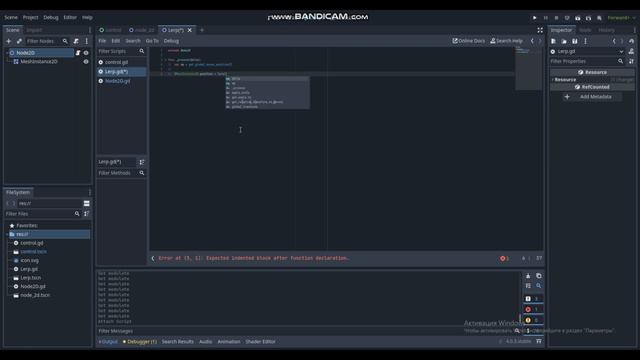Open documentation for Lerp.gd resource
Viewport: 640px width, 360px height.
pyautogui.click(x=631, y=51)
